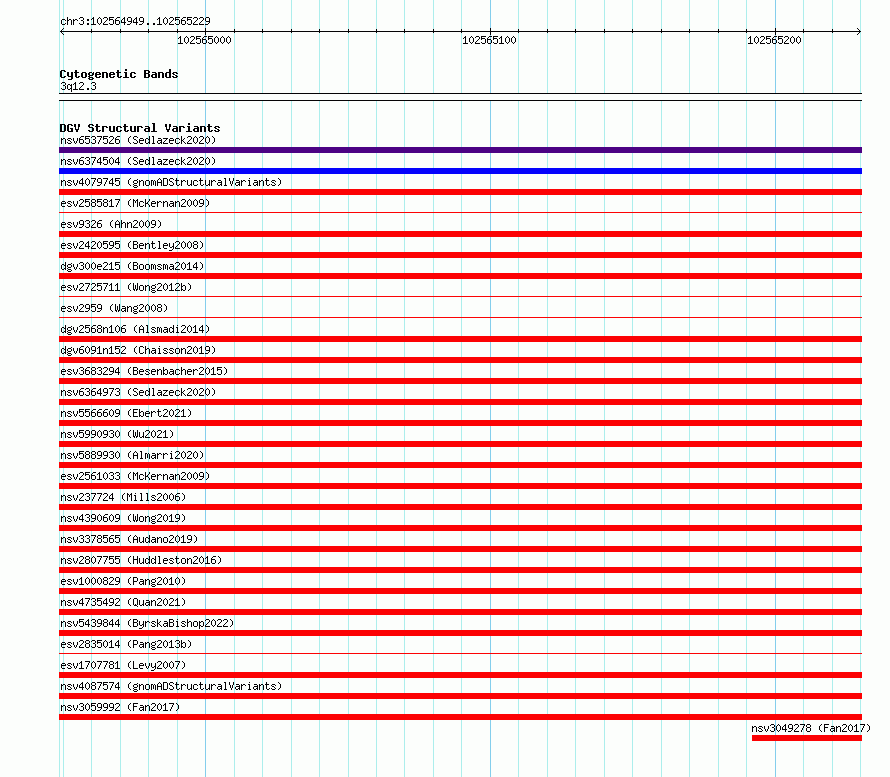Select esv2420595 (Bentley2008) label
The image size is (890, 777).
click(132, 245)
